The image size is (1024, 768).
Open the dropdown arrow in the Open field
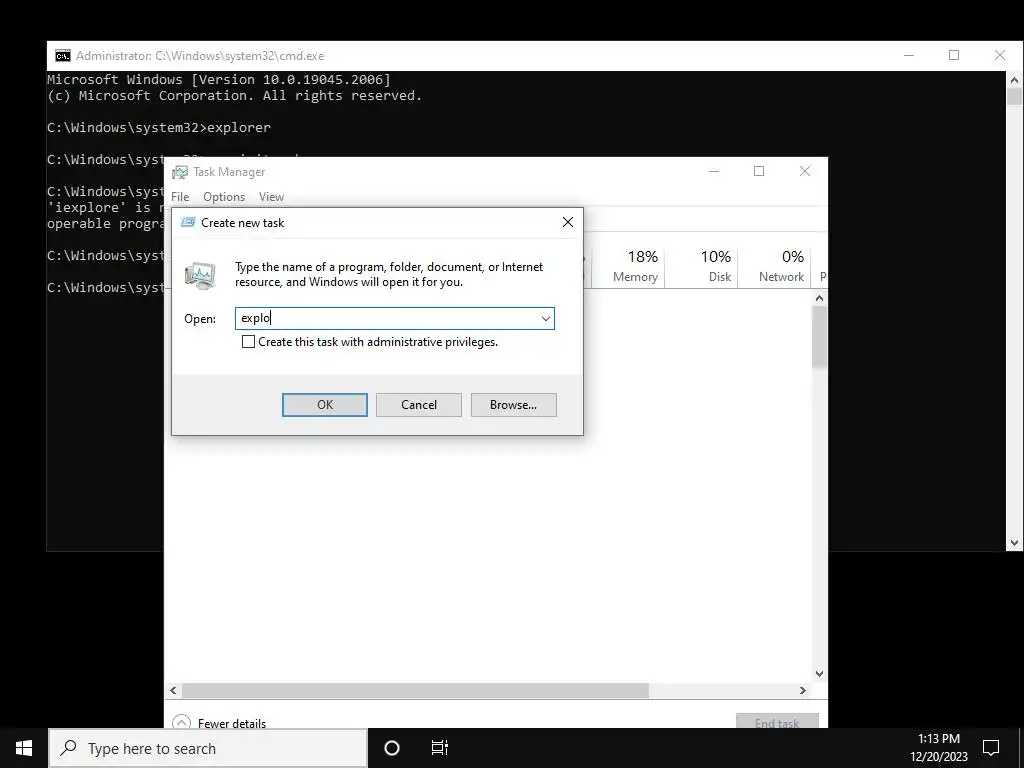click(545, 319)
